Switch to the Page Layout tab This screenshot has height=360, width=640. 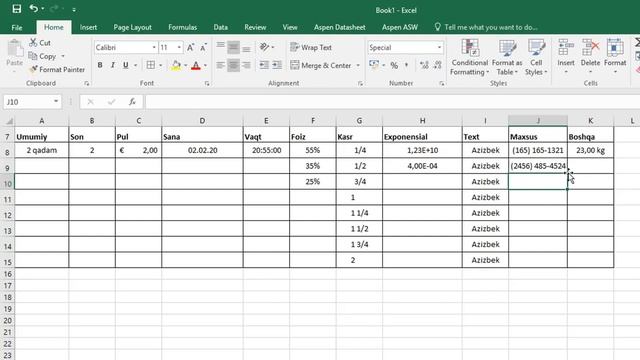point(132,27)
